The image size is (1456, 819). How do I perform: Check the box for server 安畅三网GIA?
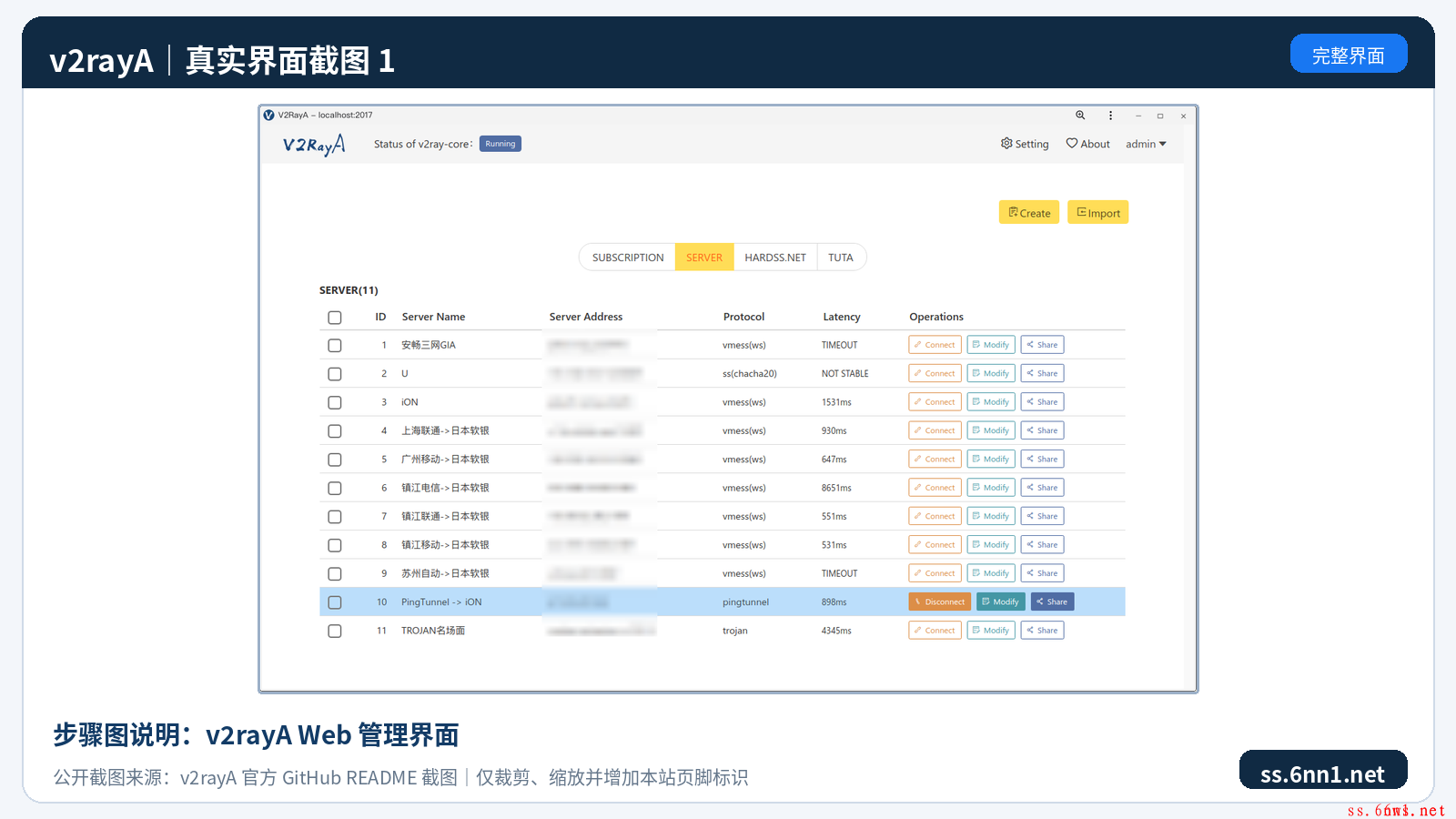(x=335, y=346)
